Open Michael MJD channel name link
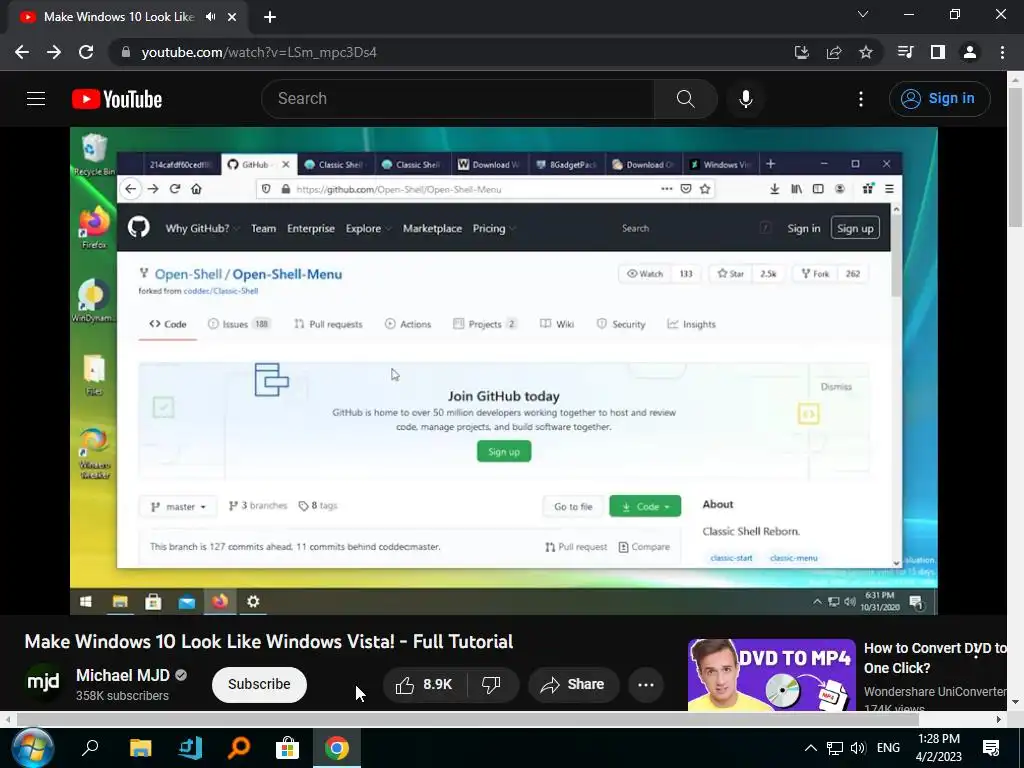 click(x=123, y=675)
